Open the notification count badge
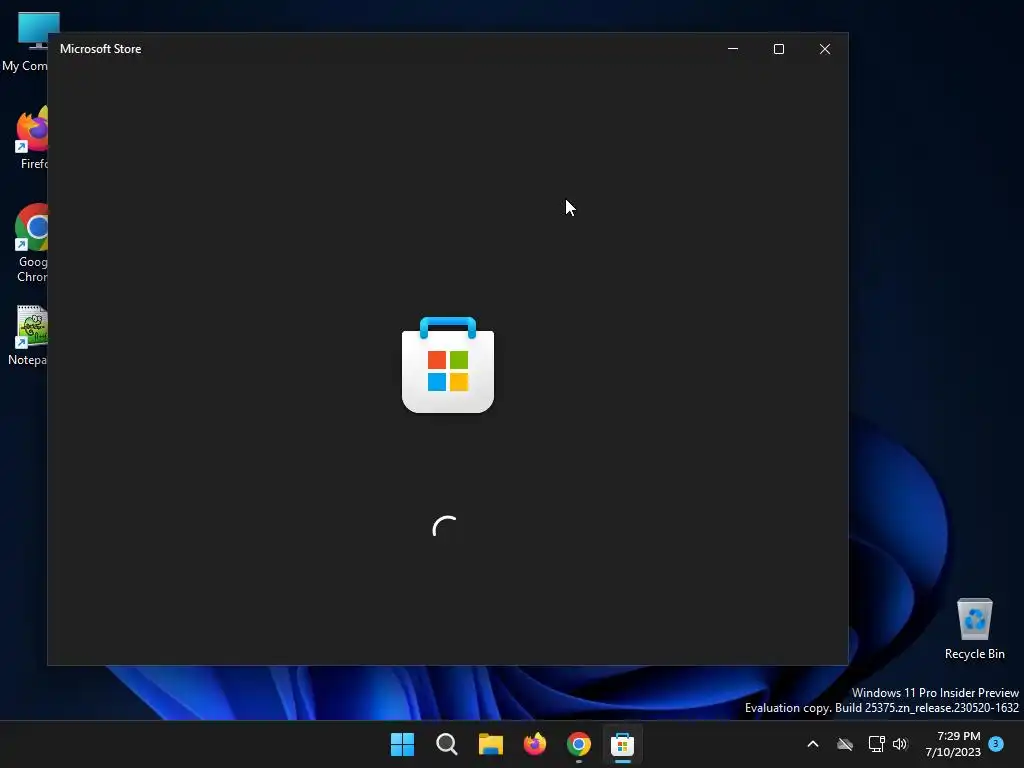 pos(996,743)
